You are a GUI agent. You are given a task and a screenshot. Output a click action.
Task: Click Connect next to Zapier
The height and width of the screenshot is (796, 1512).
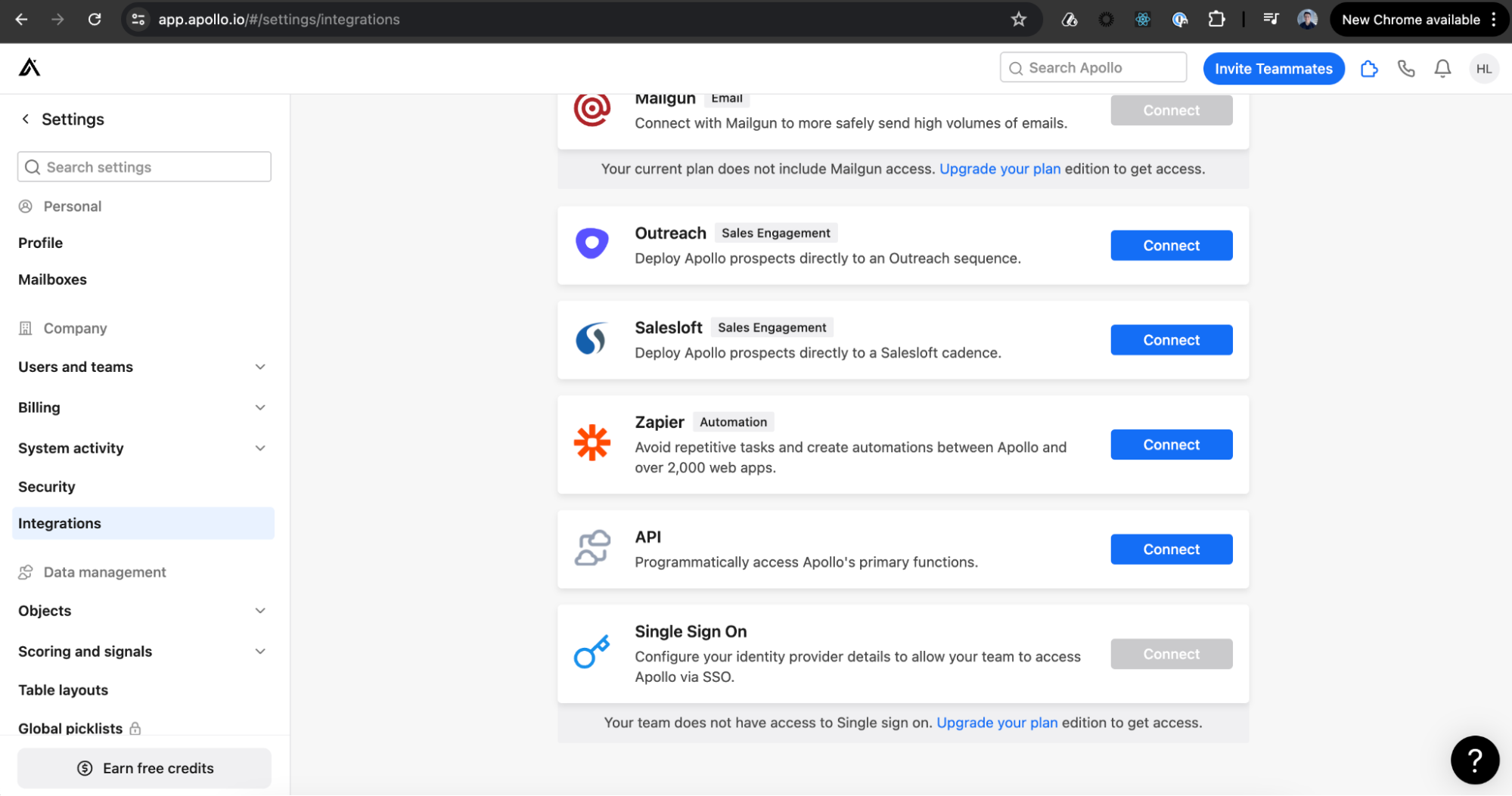point(1171,444)
